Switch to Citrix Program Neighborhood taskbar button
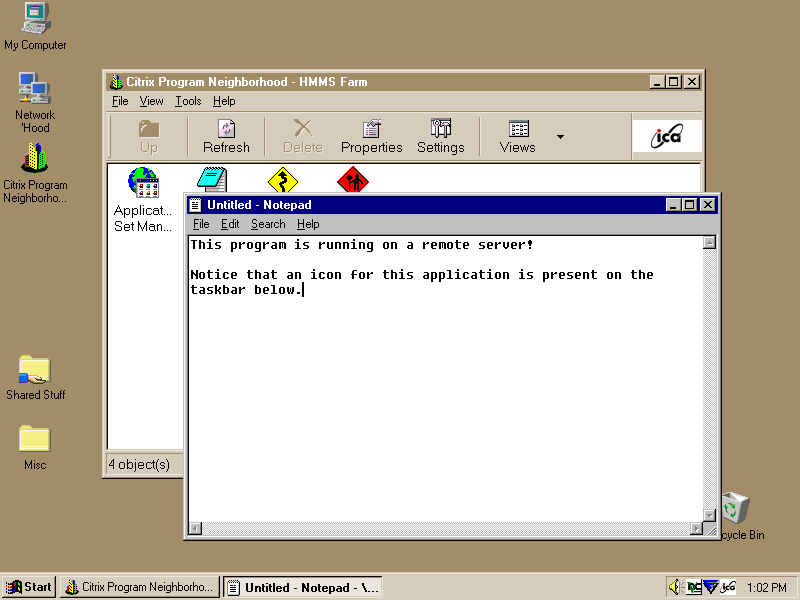This screenshot has height=600, width=800. (x=140, y=587)
